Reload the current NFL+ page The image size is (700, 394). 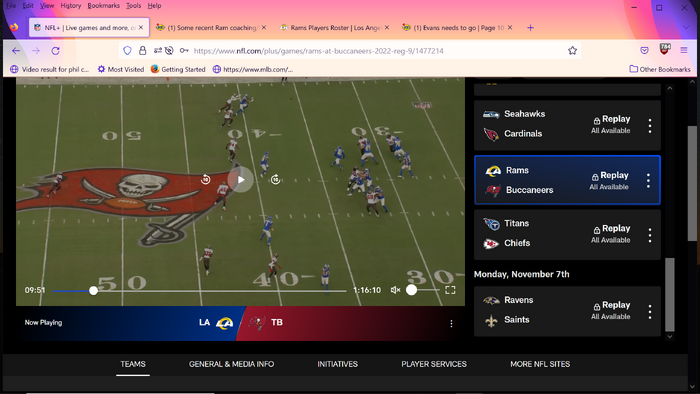(55, 51)
